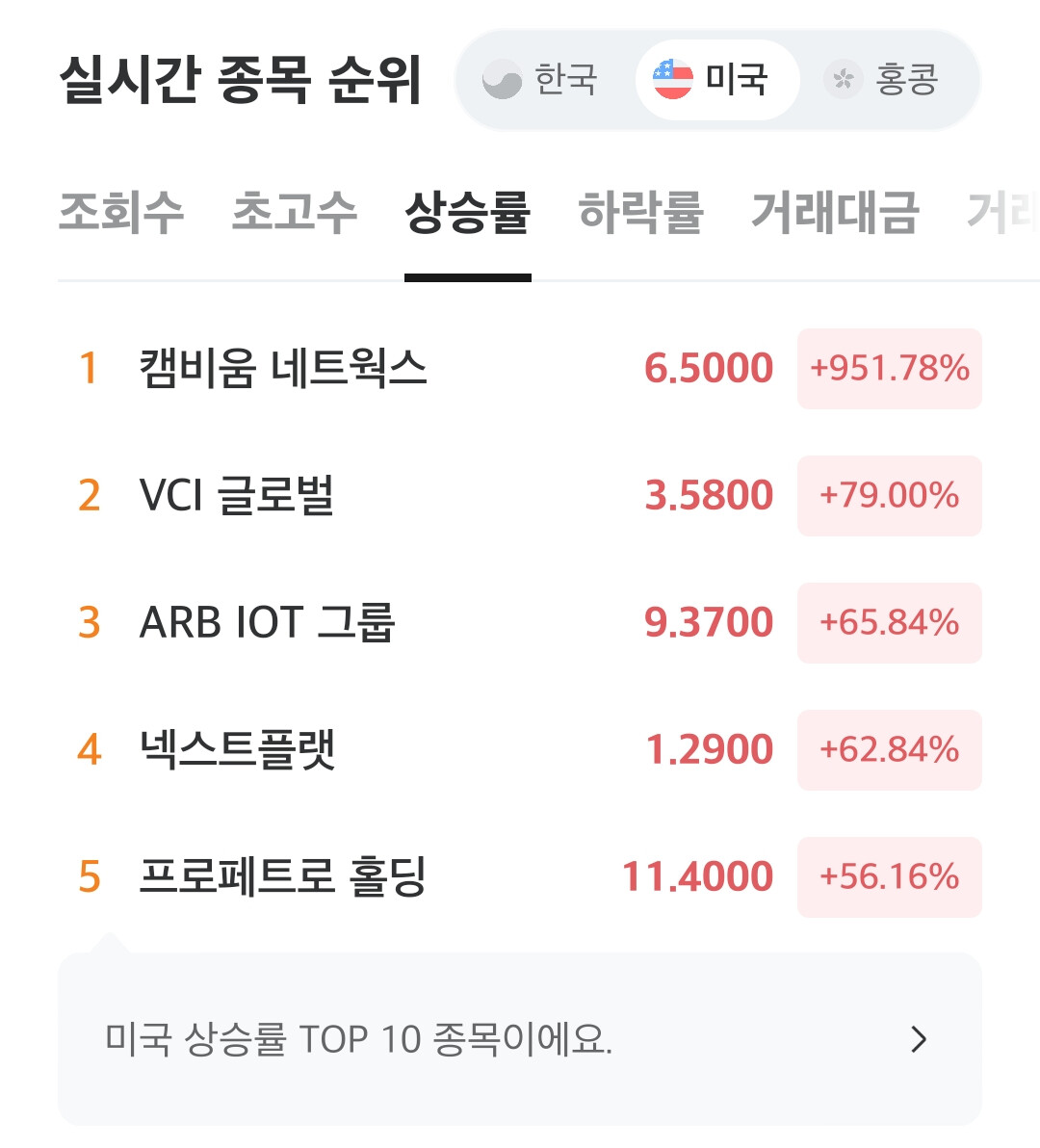Open the 초고수 tab
The height and width of the screenshot is (1148, 1040).
(x=295, y=213)
